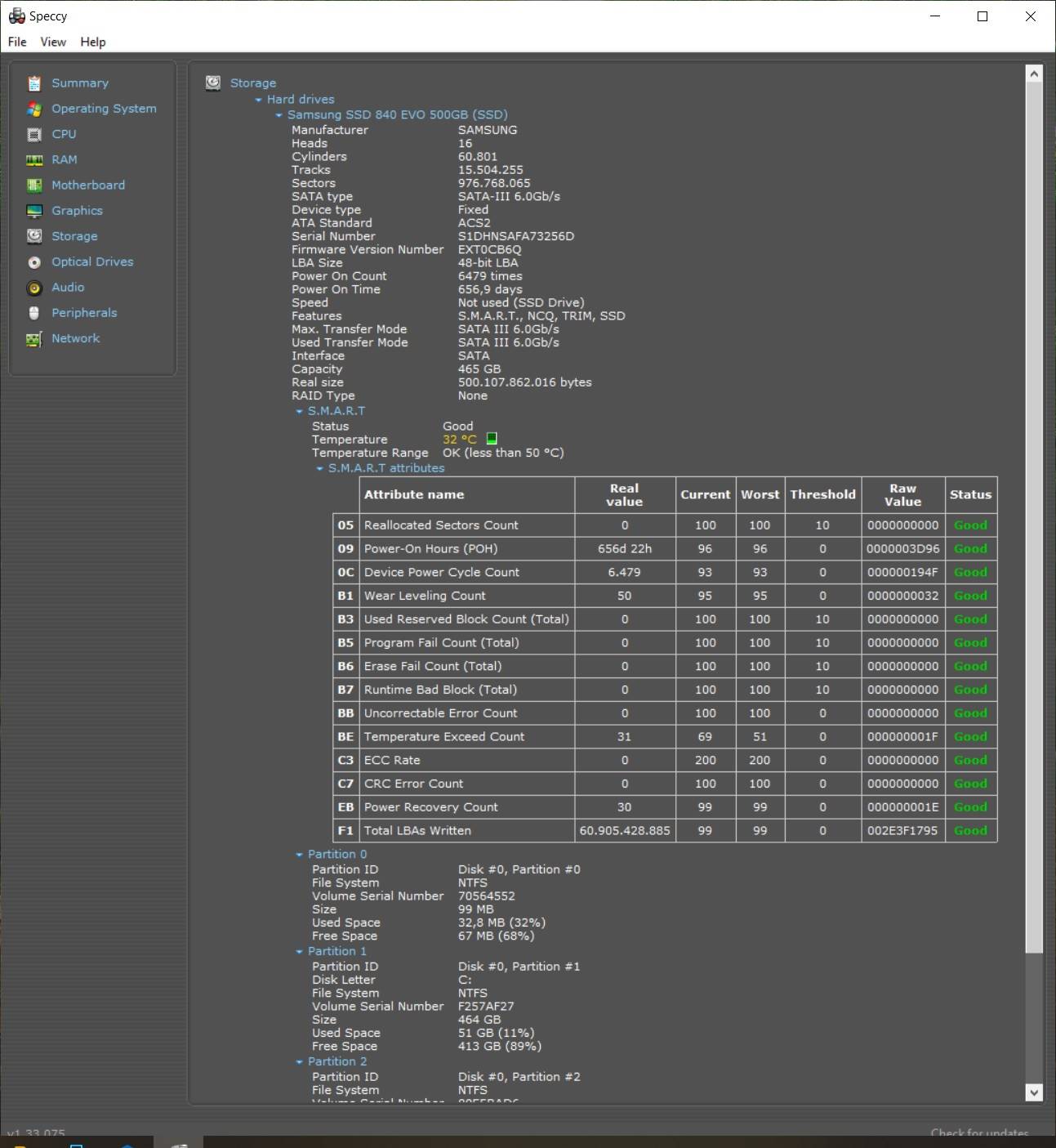The image size is (1056, 1148).
Task: Click the Storage link in sidebar
Action: click(74, 236)
